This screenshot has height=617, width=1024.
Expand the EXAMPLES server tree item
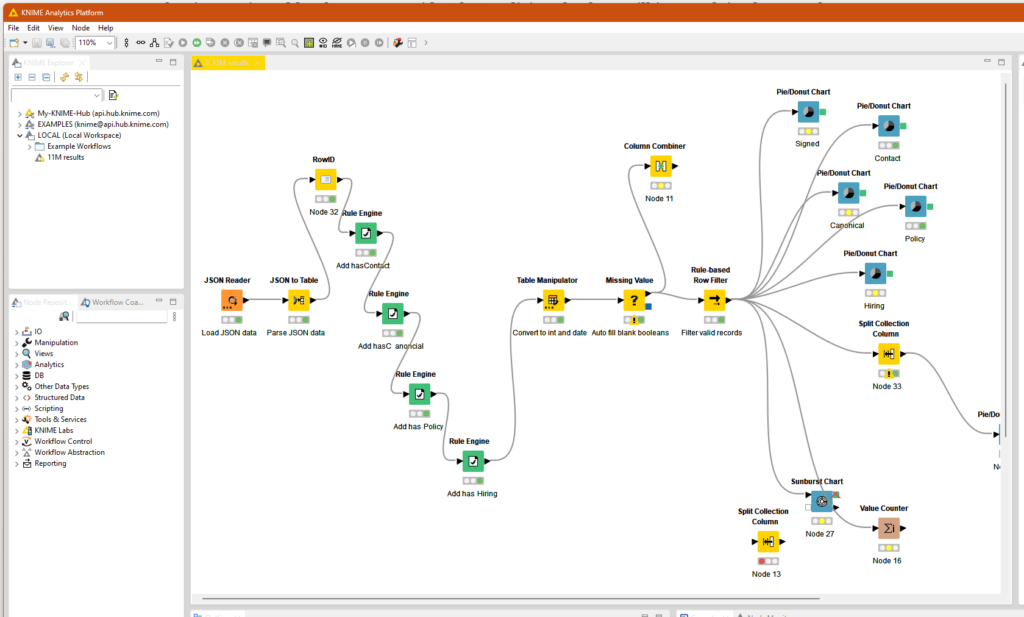click(x=20, y=125)
